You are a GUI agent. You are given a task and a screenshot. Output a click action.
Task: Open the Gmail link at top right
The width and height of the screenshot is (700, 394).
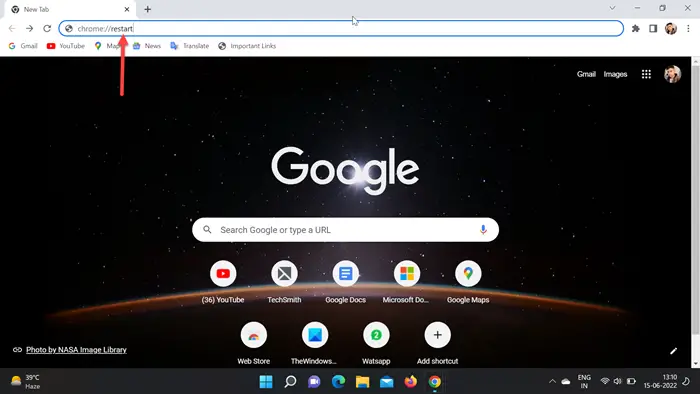[x=586, y=74]
